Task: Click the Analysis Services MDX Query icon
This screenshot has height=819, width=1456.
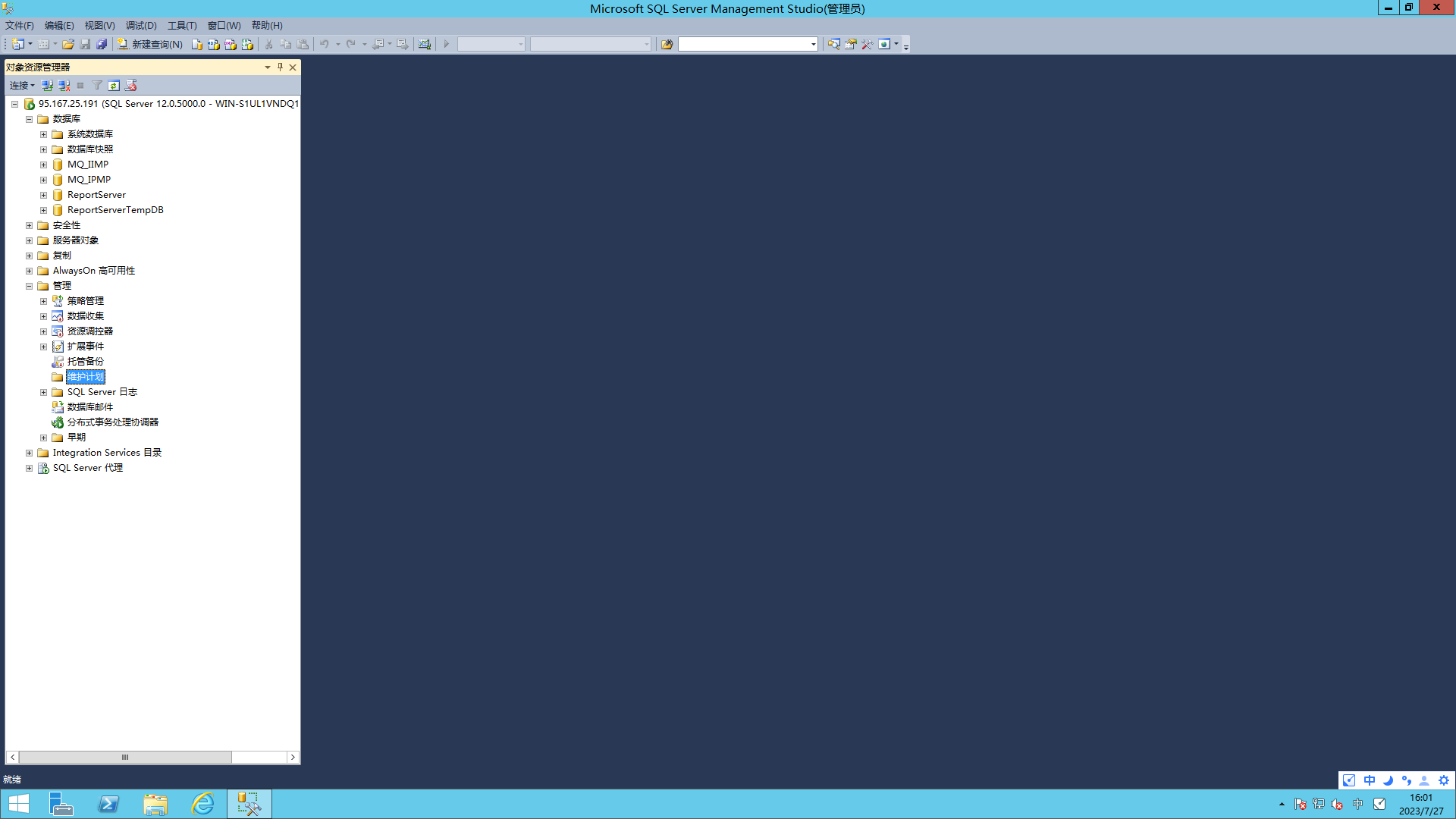Action: pos(214,44)
